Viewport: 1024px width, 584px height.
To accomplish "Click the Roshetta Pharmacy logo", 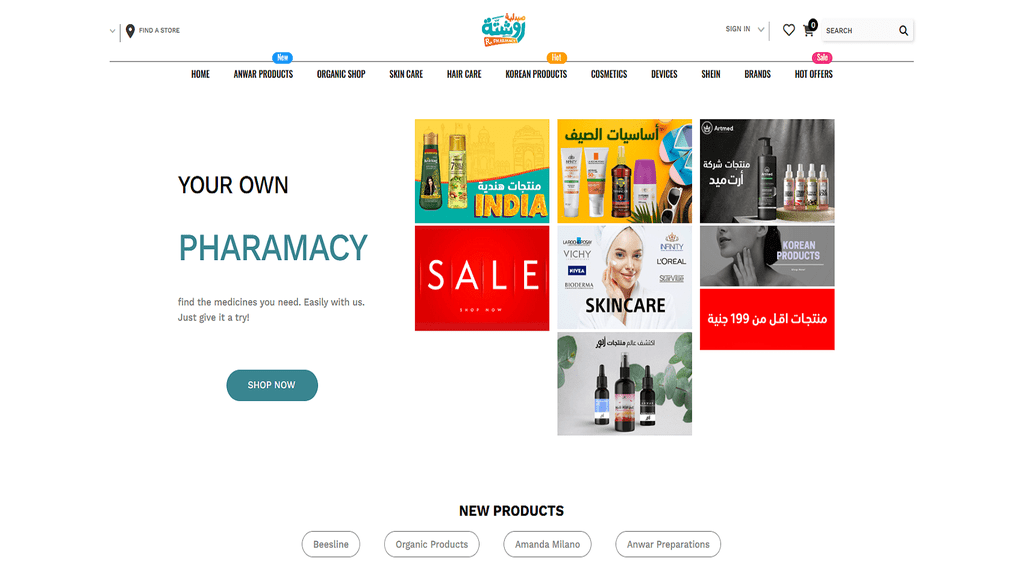I will pos(504,29).
